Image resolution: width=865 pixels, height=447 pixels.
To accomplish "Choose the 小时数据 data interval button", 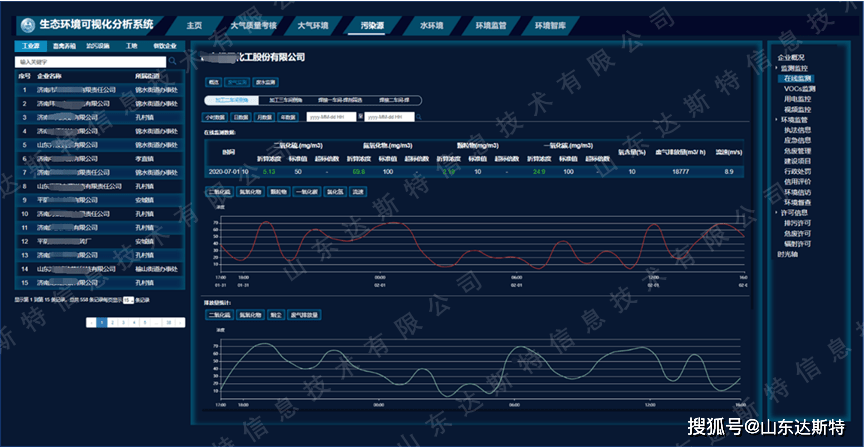I will pos(215,118).
